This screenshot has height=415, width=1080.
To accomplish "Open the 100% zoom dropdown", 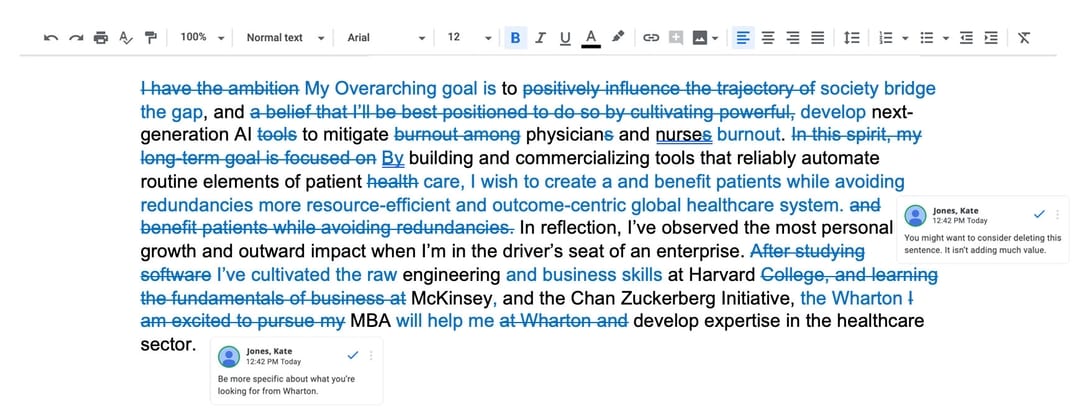I will point(202,37).
